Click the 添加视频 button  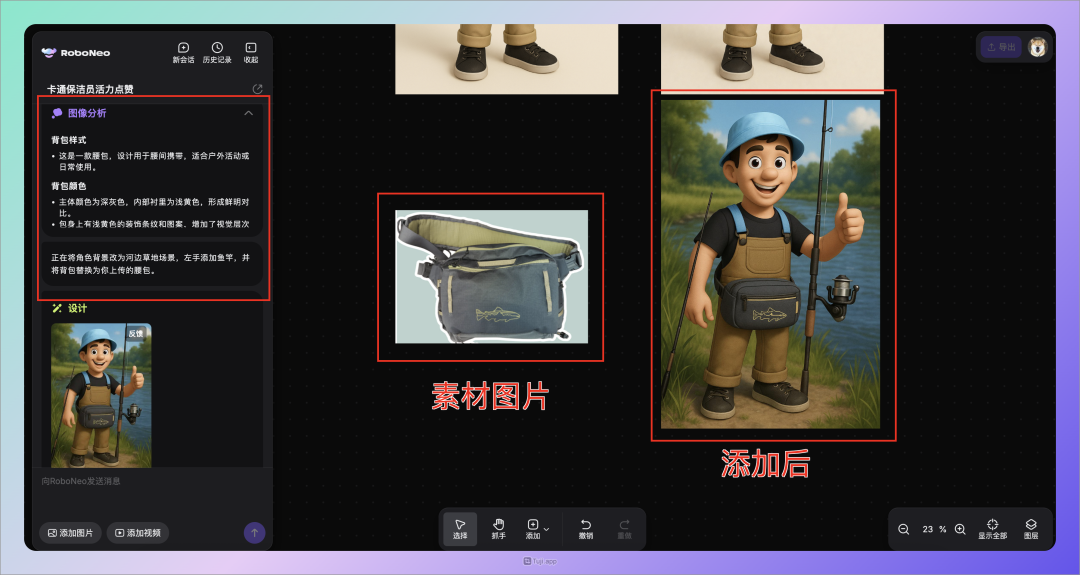[x=138, y=532]
